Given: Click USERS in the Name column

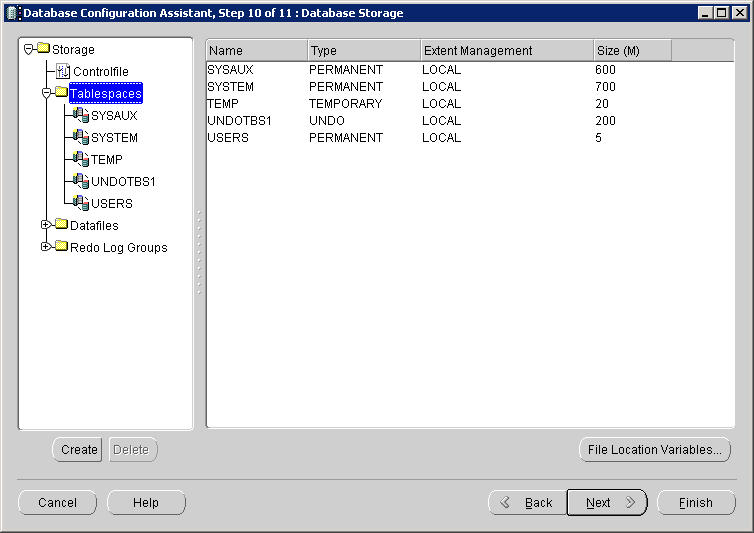Looking at the screenshot, I should click(228, 138).
